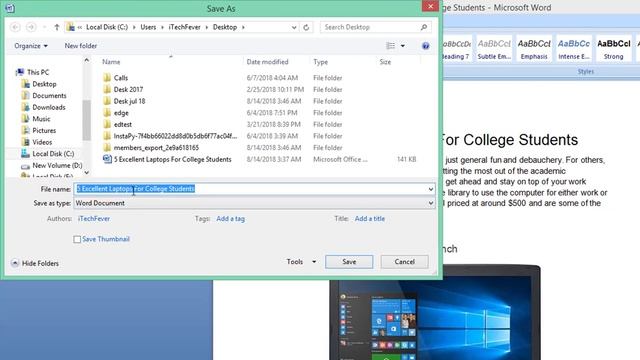Click the search magnifier icon
The width and height of the screenshot is (640, 360).
(424, 27)
